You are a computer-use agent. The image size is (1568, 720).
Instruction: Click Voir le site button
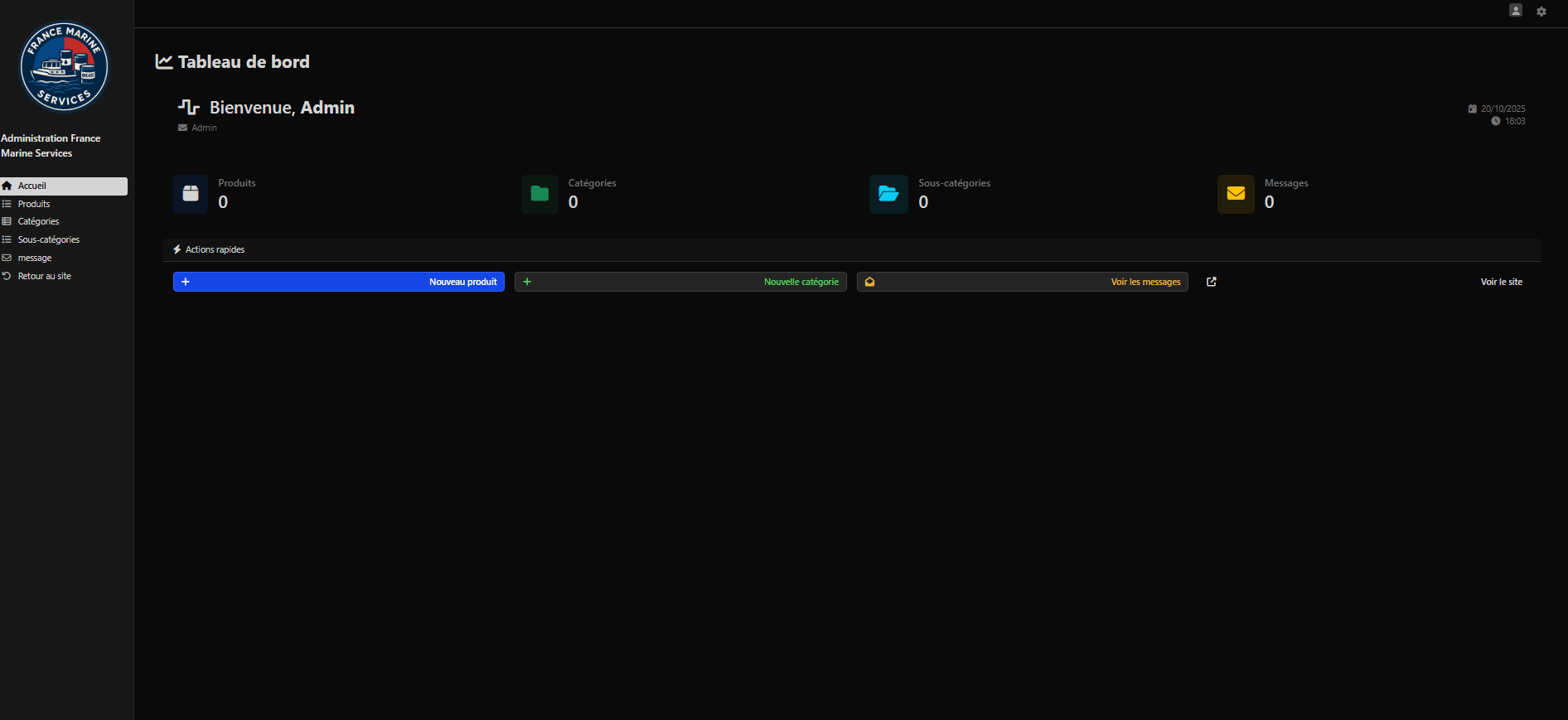pyautogui.click(x=1501, y=282)
